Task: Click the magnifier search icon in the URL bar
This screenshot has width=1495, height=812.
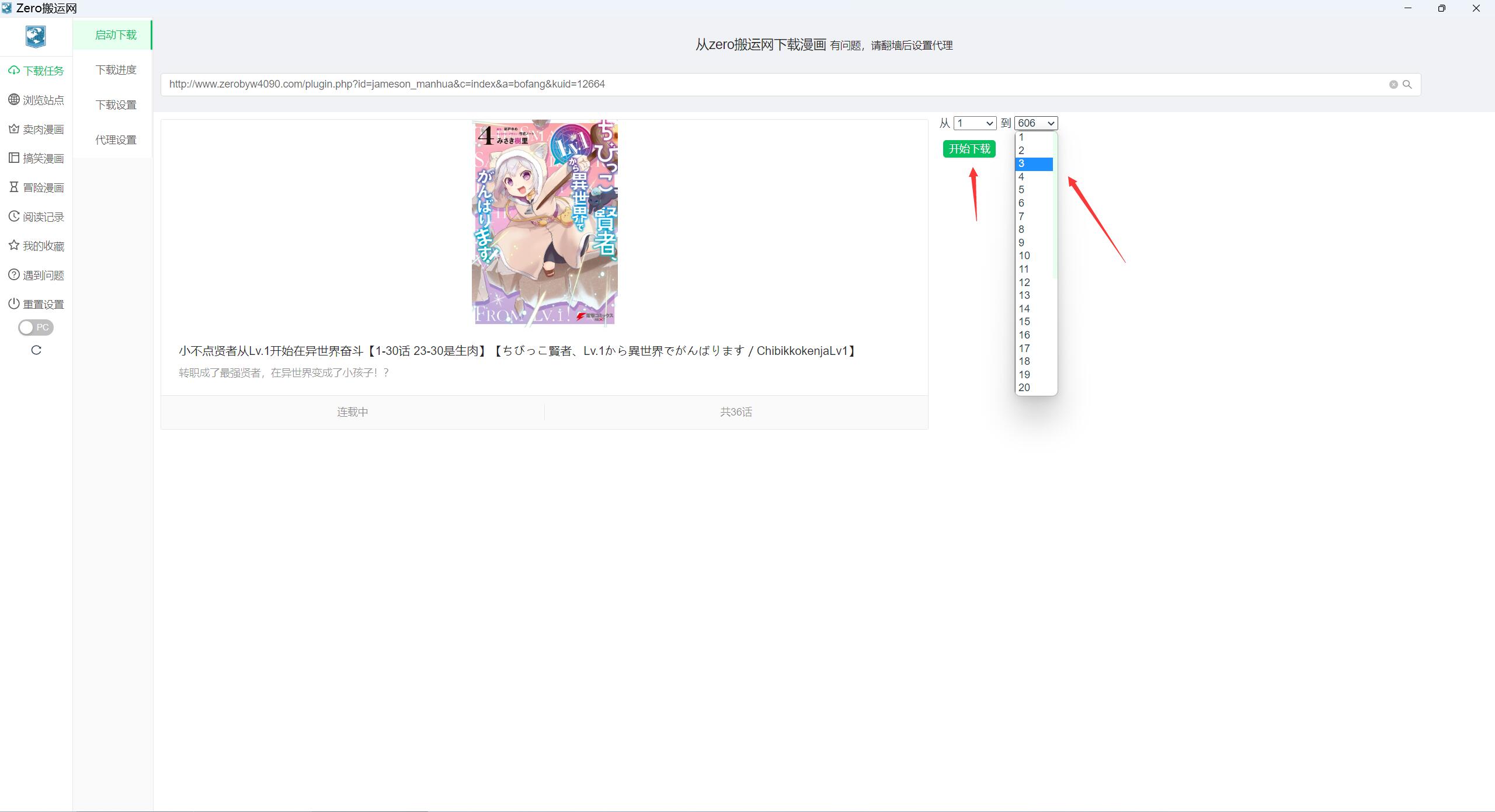Action: tap(1407, 85)
